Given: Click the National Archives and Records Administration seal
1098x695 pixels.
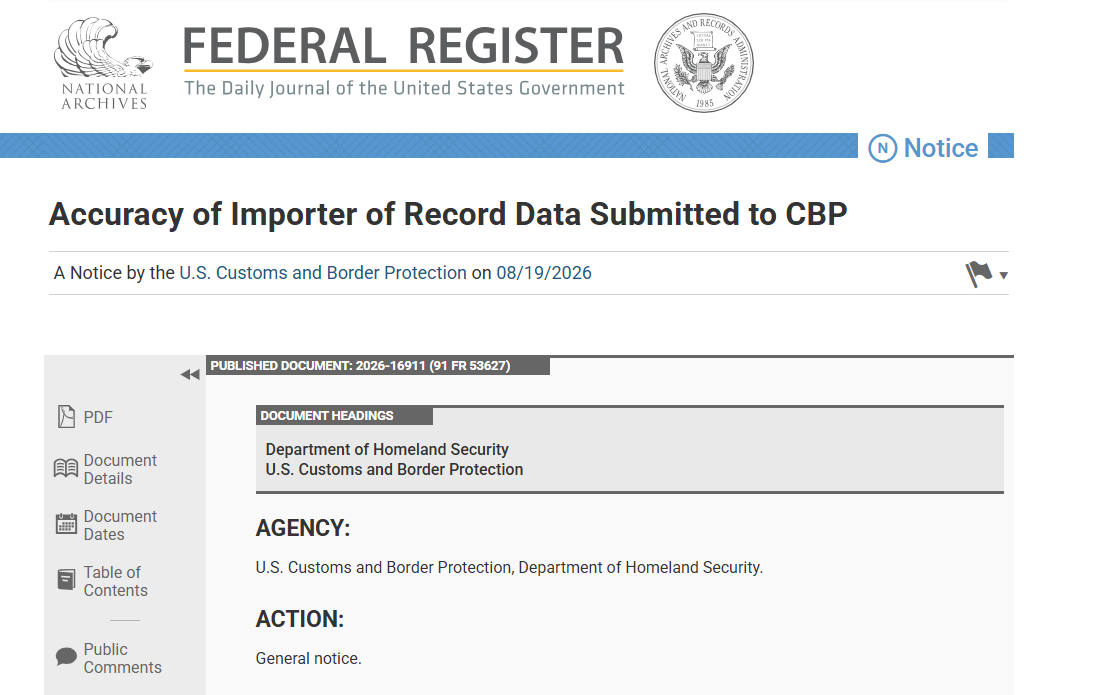Looking at the screenshot, I should point(704,62).
